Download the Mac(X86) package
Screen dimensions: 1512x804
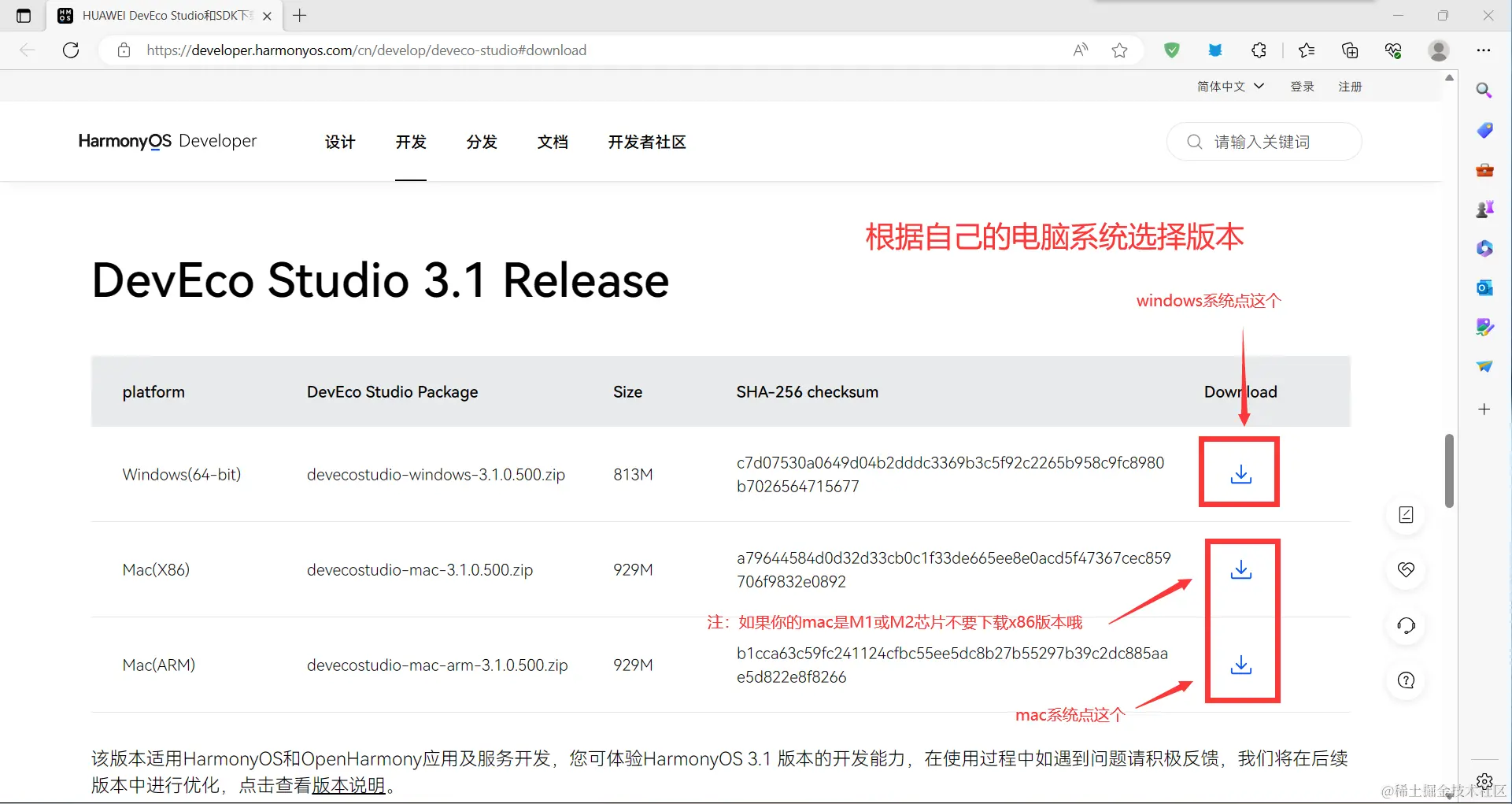pyautogui.click(x=1240, y=569)
